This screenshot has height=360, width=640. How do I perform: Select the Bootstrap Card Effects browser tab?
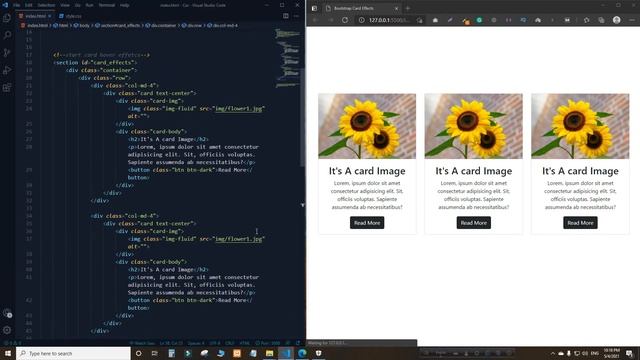pos(362,8)
